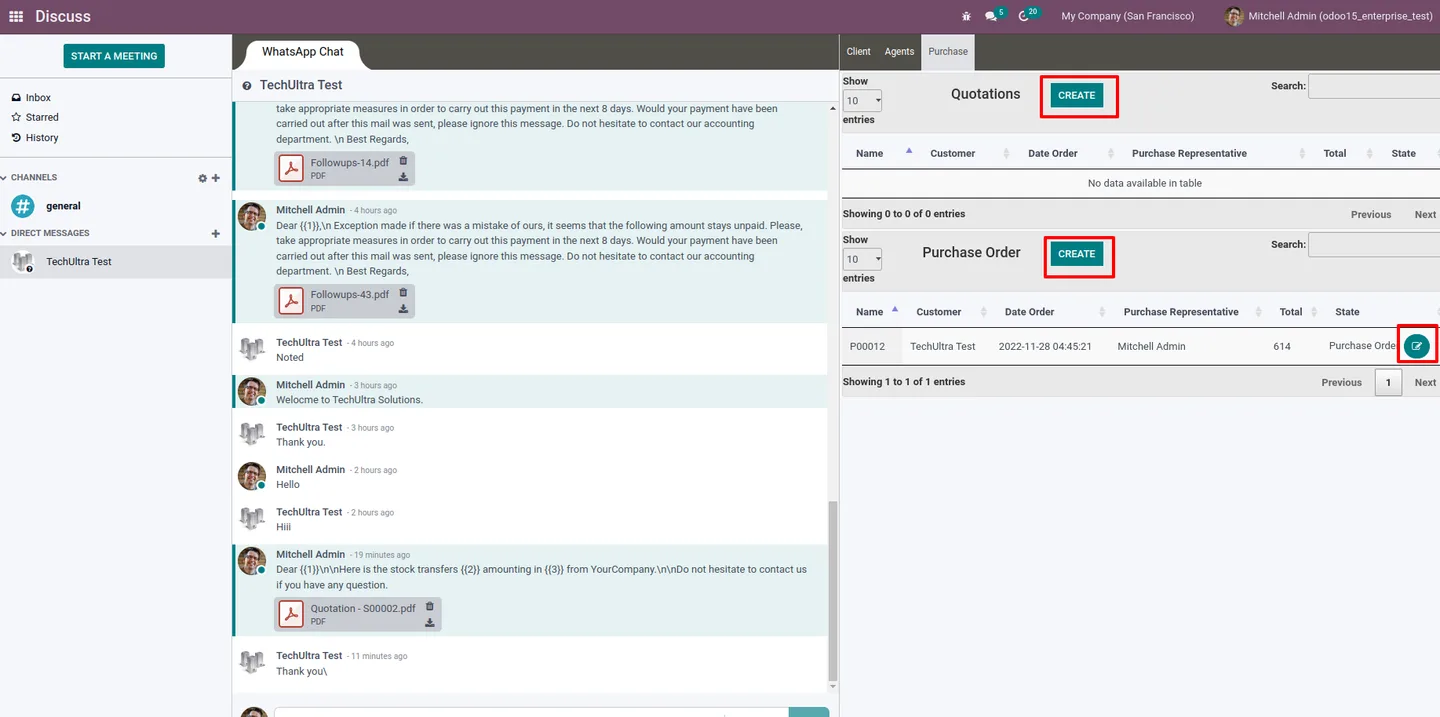
Task: Open Quotations show entries dropdown
Action: tap(863, 100)
